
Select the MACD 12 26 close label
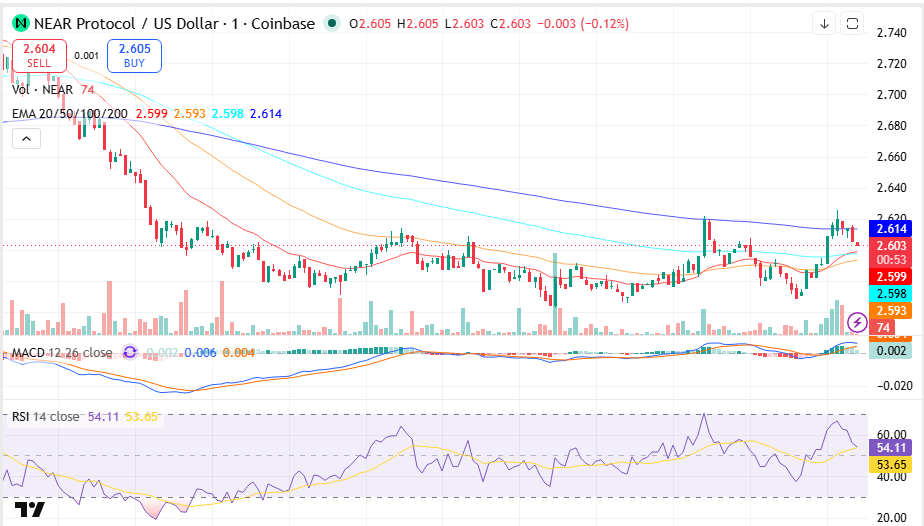point(62,352)
